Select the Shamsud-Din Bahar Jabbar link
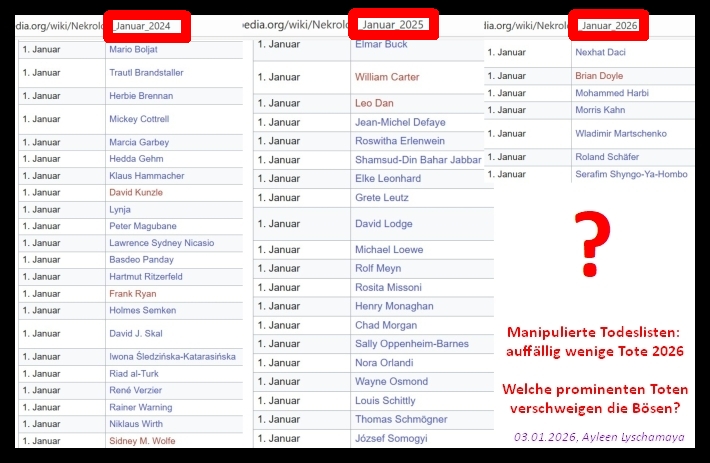710x463 pixels. point(418,160)
